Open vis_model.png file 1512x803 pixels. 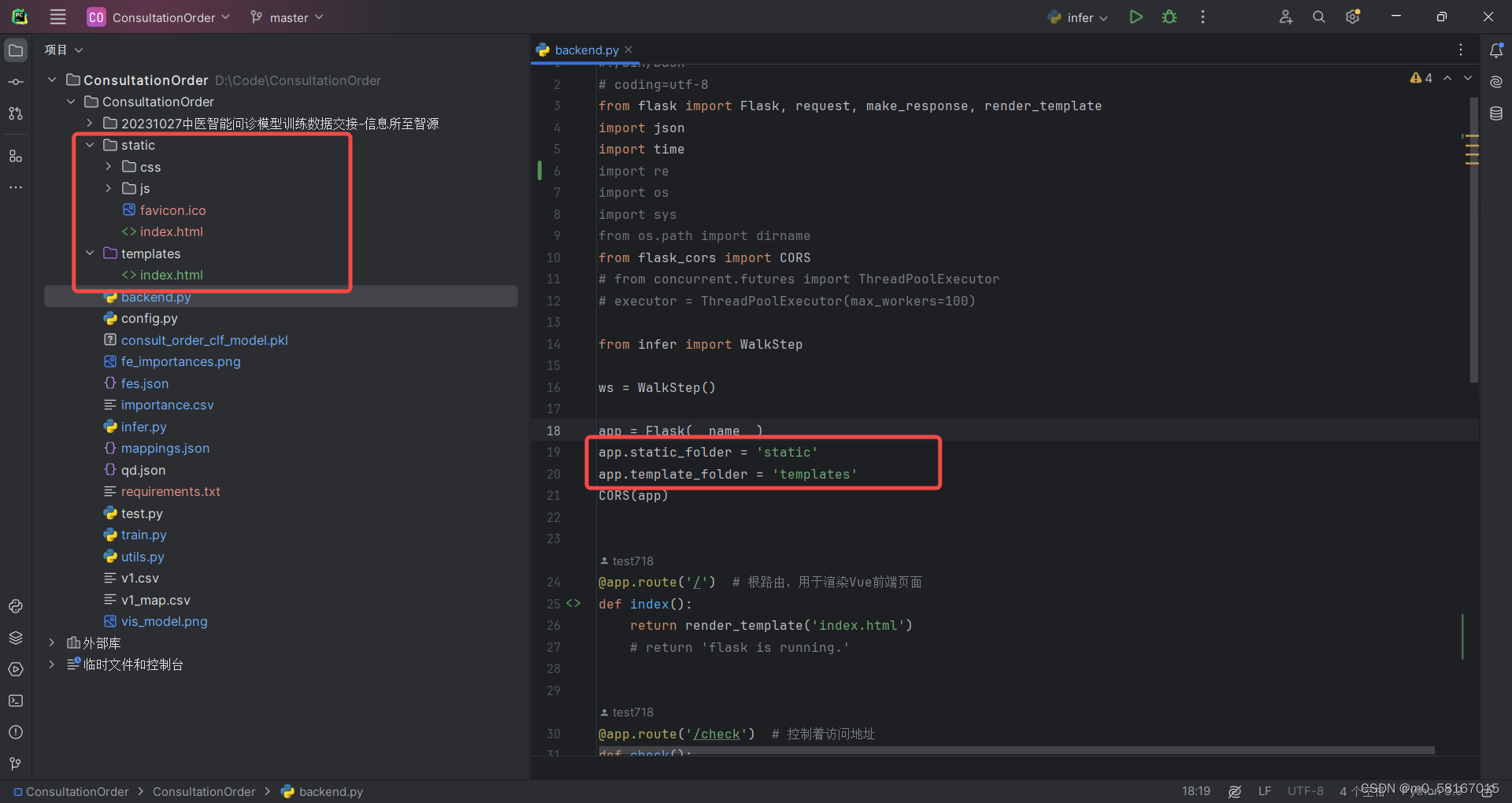(x=164, y=621)
